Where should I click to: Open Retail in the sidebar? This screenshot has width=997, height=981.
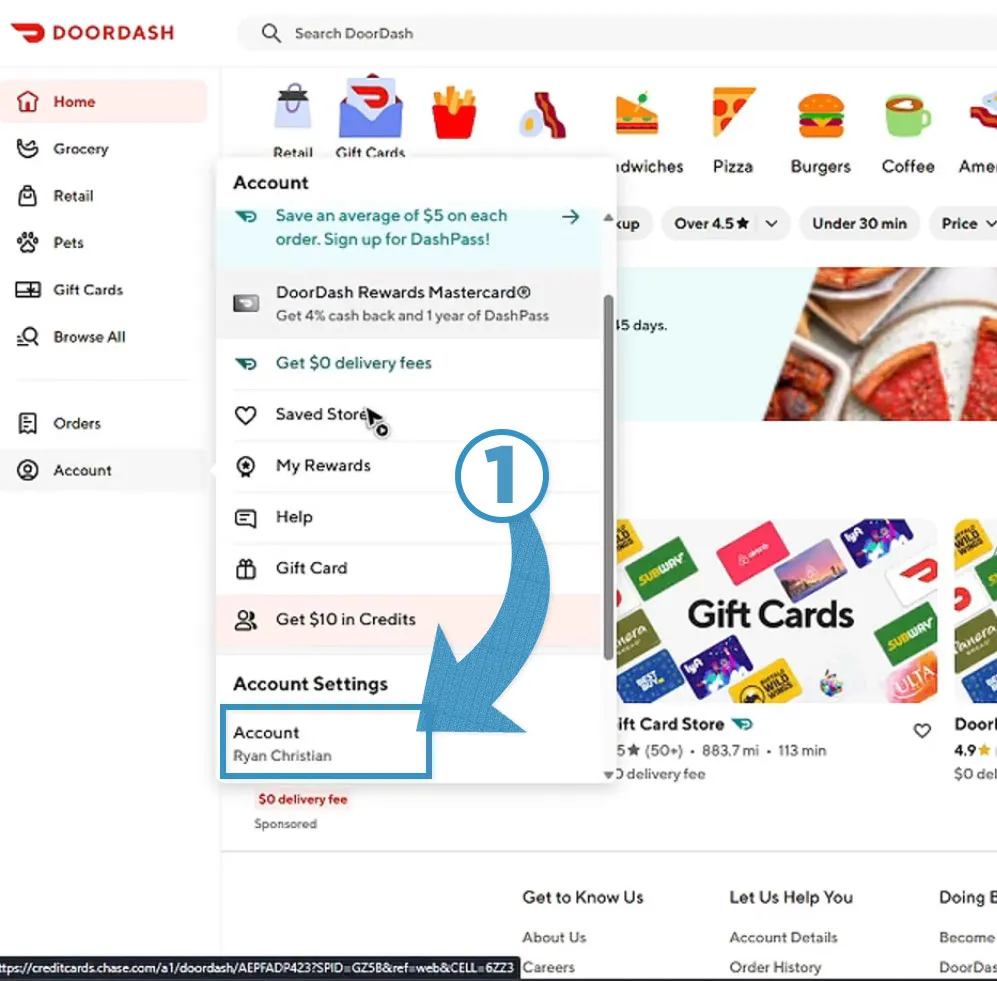click(x=104, y=196)
